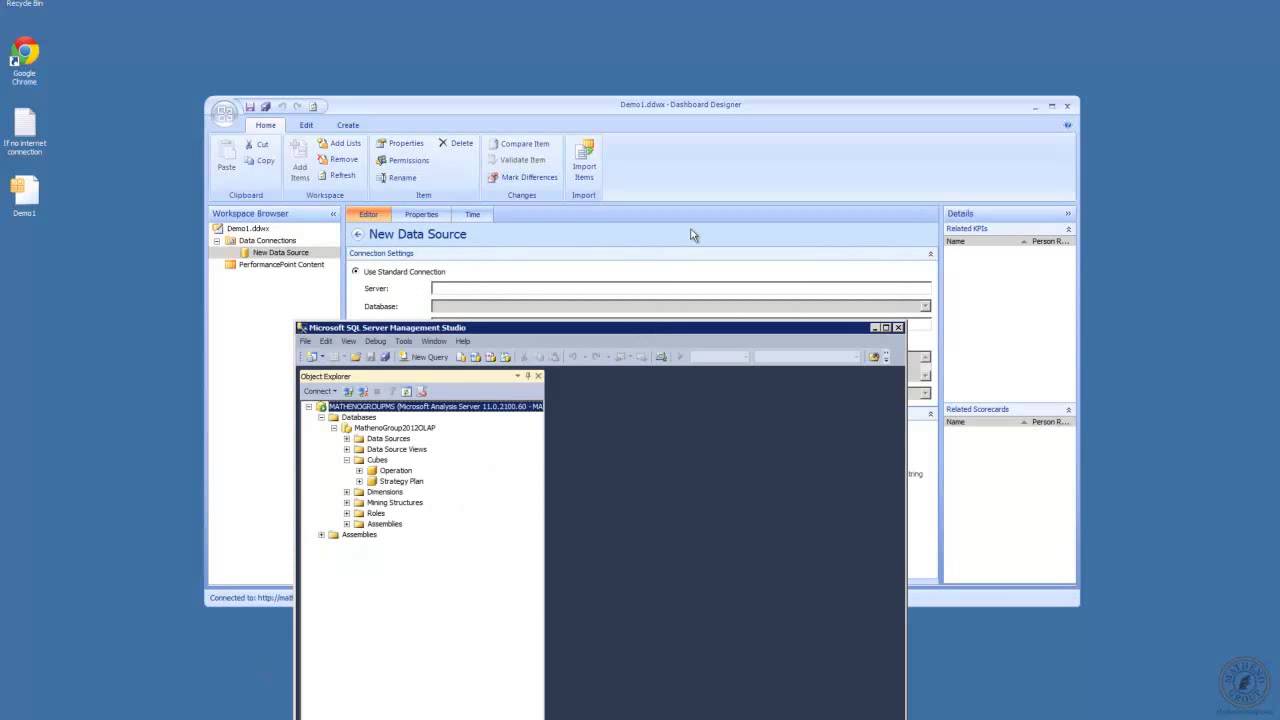Open the Connect dropdown in Object Explorer
This screenshot has width=1280, height=720.
(x=320, y=392)
